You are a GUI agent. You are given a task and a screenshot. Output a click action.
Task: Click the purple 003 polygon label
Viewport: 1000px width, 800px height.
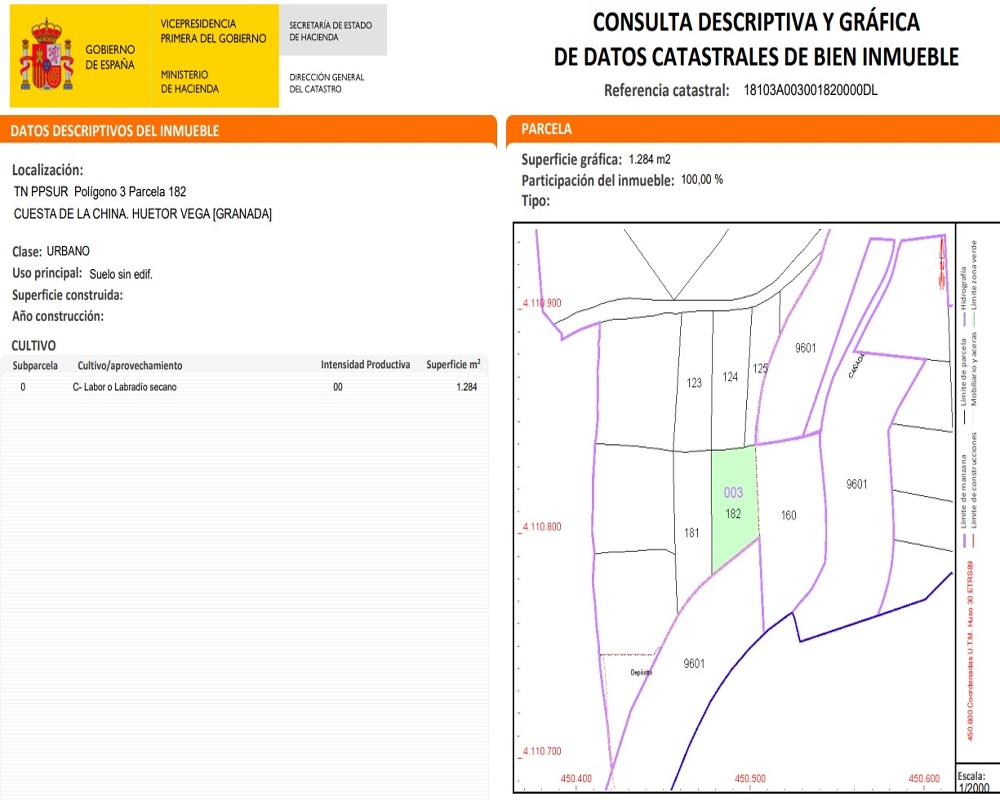(733, 493)
